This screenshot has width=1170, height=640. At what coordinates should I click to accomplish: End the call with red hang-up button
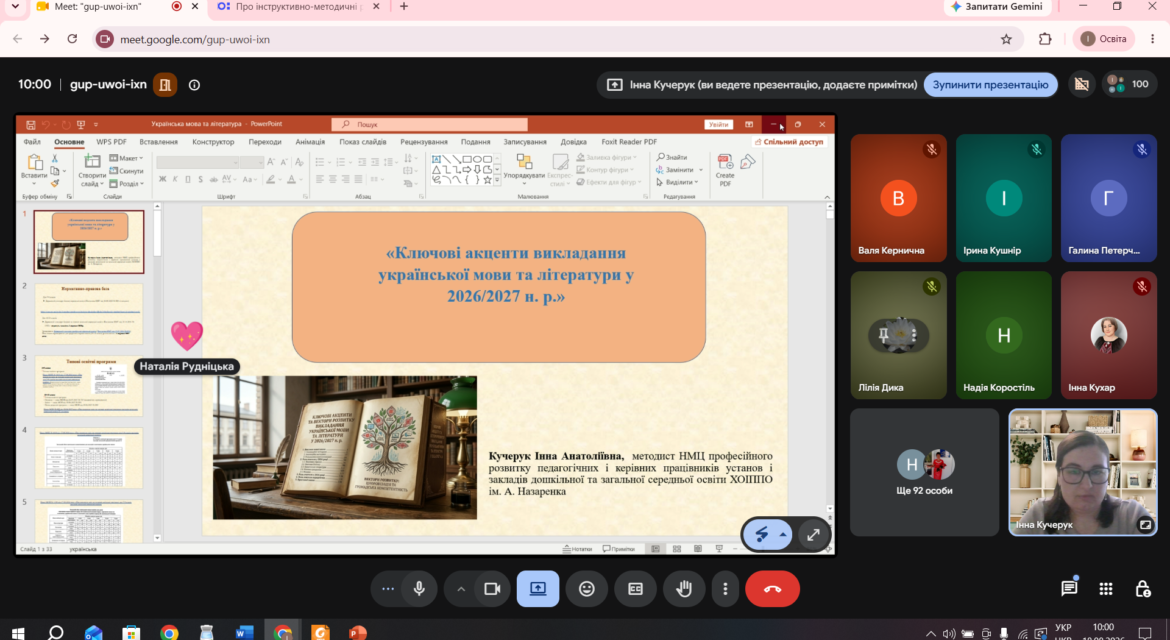pos(772,589)
